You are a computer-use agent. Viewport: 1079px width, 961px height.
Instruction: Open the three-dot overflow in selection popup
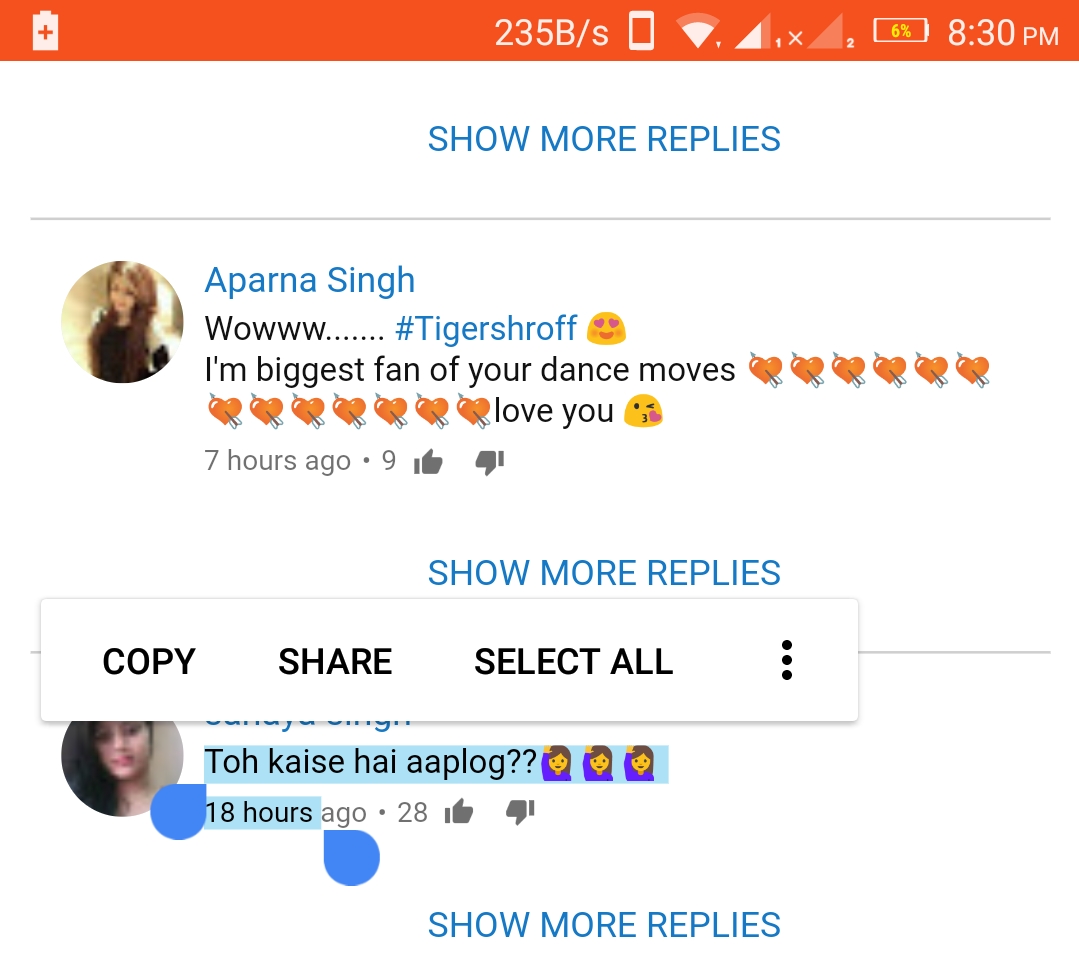click(x=787, y=660)
